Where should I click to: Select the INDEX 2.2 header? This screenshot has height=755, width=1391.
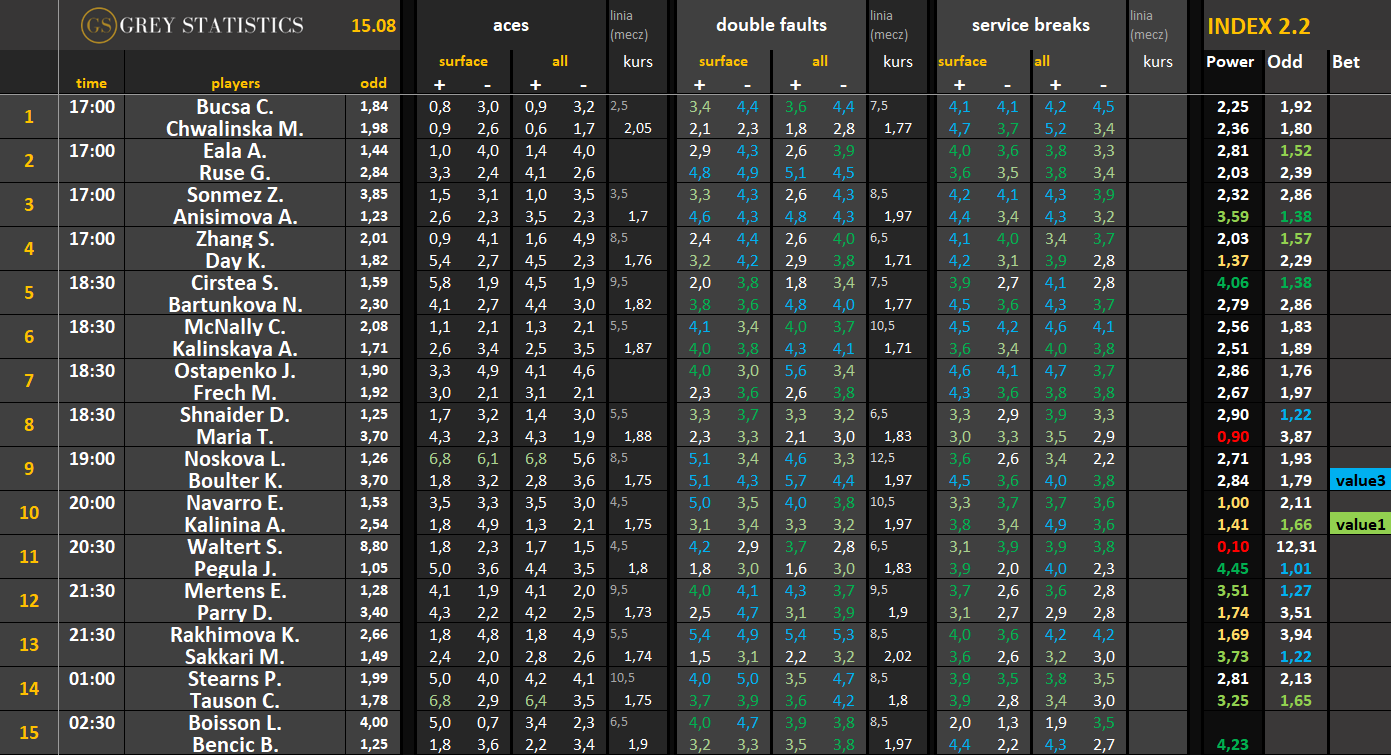[1259, 27]
